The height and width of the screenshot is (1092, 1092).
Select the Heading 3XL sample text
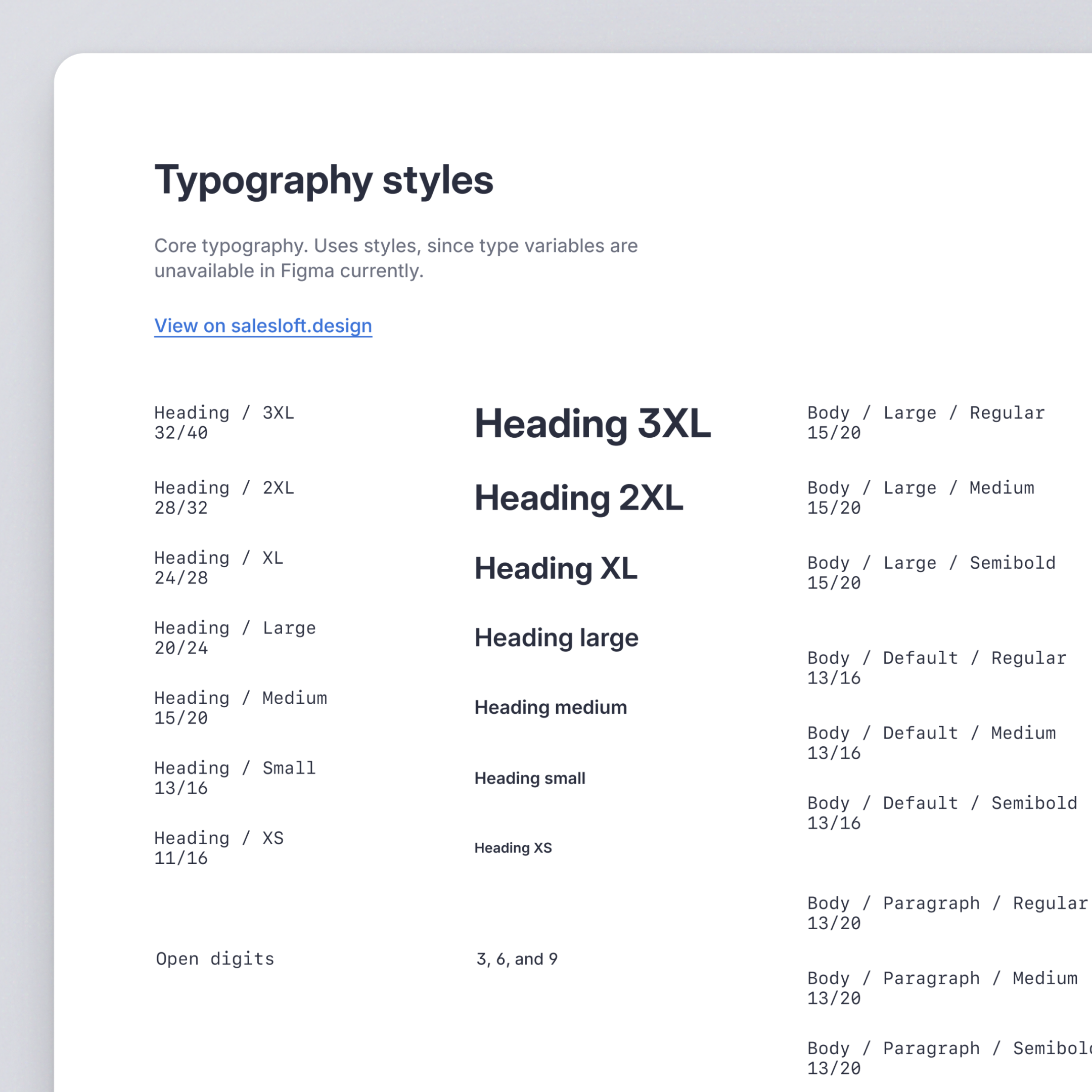(x=593, y=423)
